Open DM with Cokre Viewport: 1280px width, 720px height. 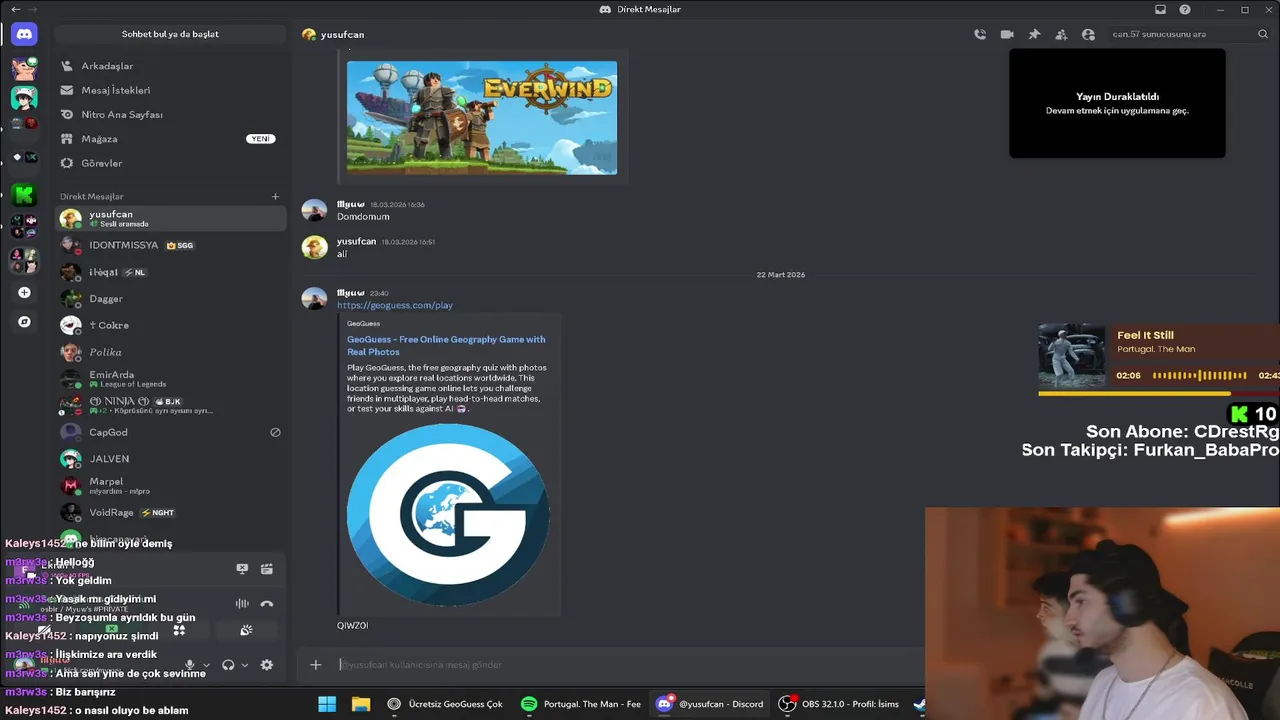click(170, 325)
